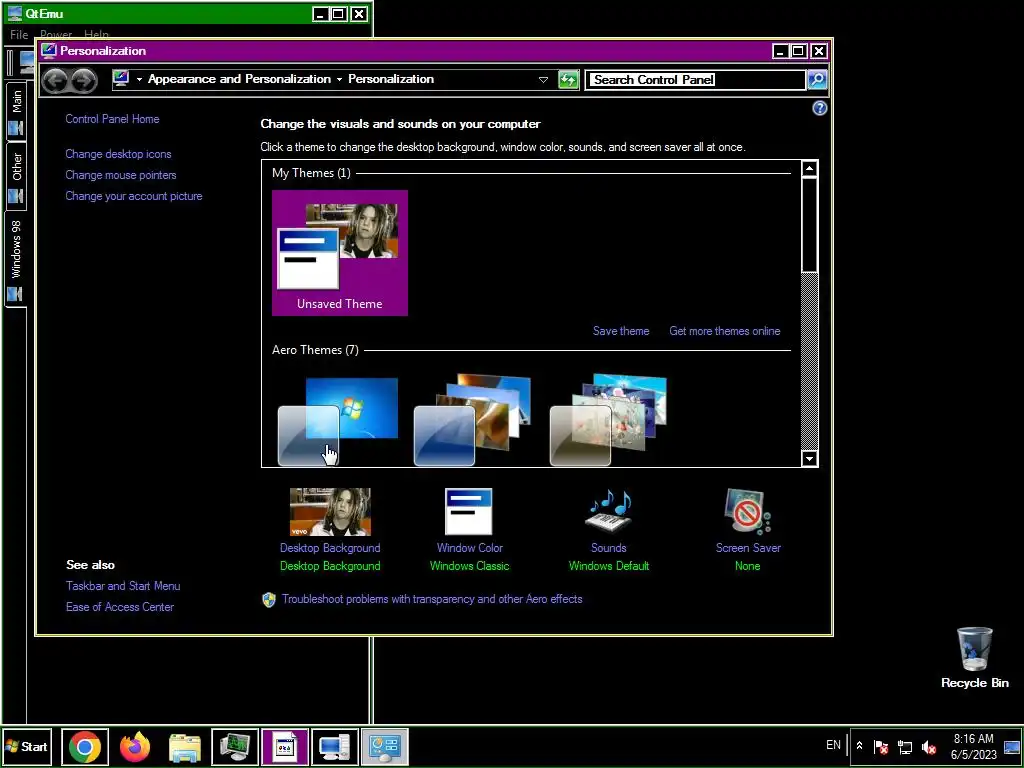Go forward with the Forward arrow
This screenshot has height=768, width=1024.
point(84,80)
